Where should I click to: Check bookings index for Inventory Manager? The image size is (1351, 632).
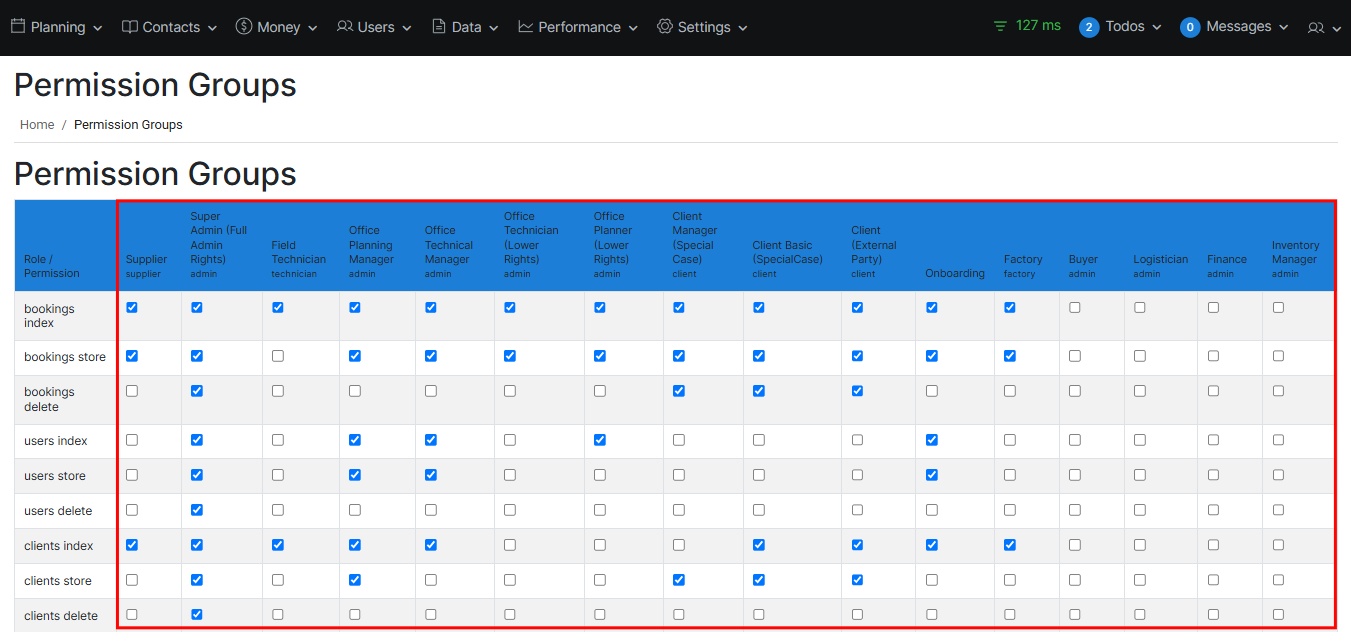[1278, 308]
